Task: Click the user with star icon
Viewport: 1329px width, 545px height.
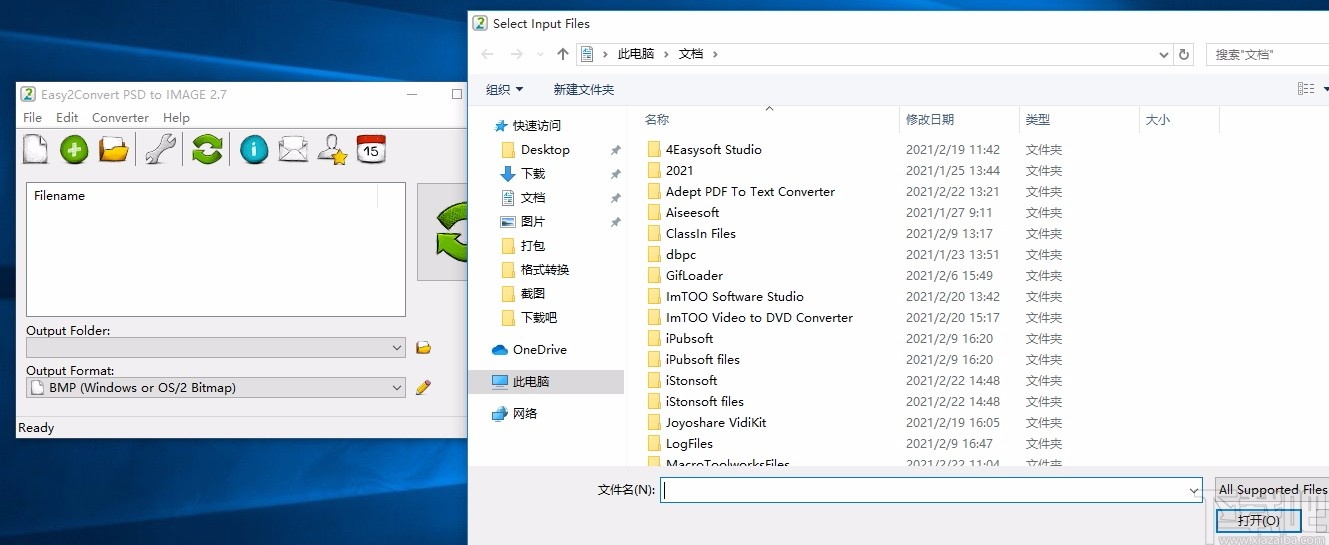Action: [332, 150]
